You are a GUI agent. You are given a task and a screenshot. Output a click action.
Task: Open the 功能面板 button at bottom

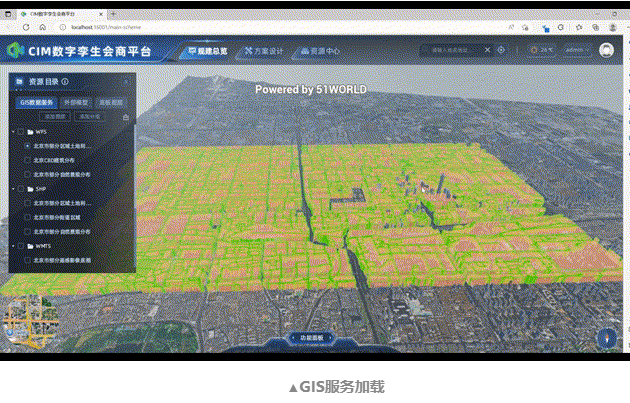(313, 339)
